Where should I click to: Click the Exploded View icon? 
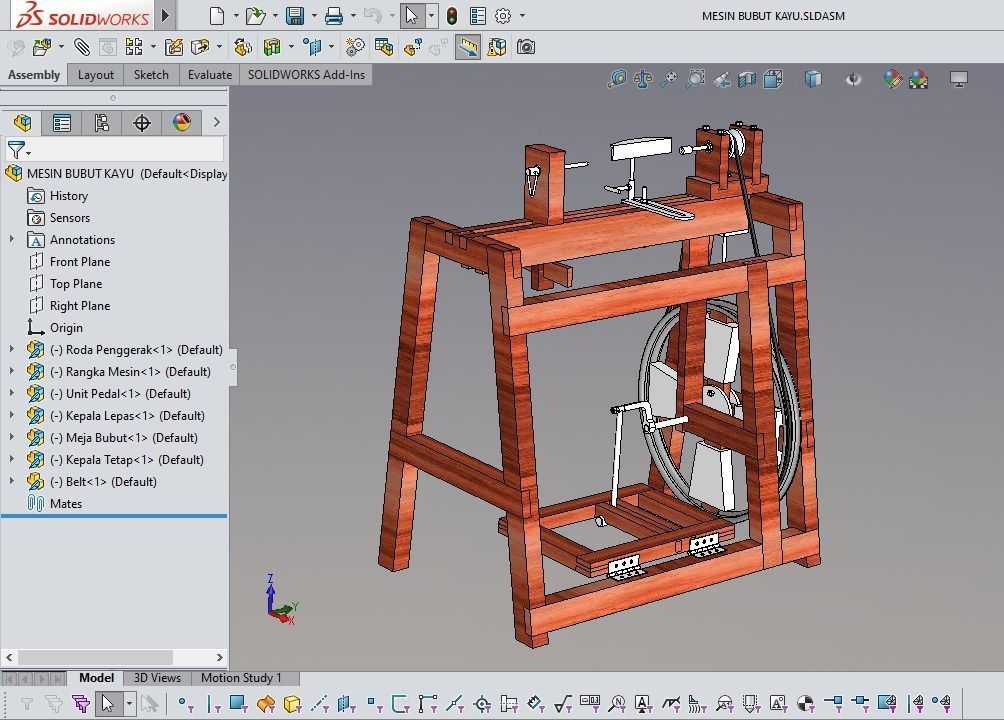(x=413, y=47)
